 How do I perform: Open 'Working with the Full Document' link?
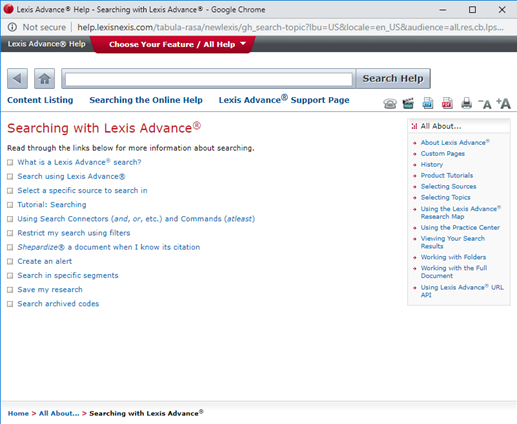point(454,272)
